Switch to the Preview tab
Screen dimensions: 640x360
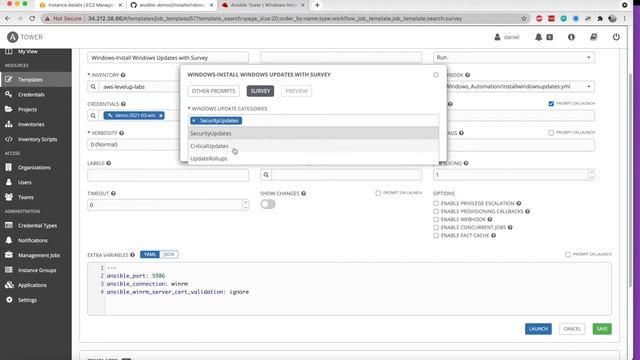tap(296, 91)
